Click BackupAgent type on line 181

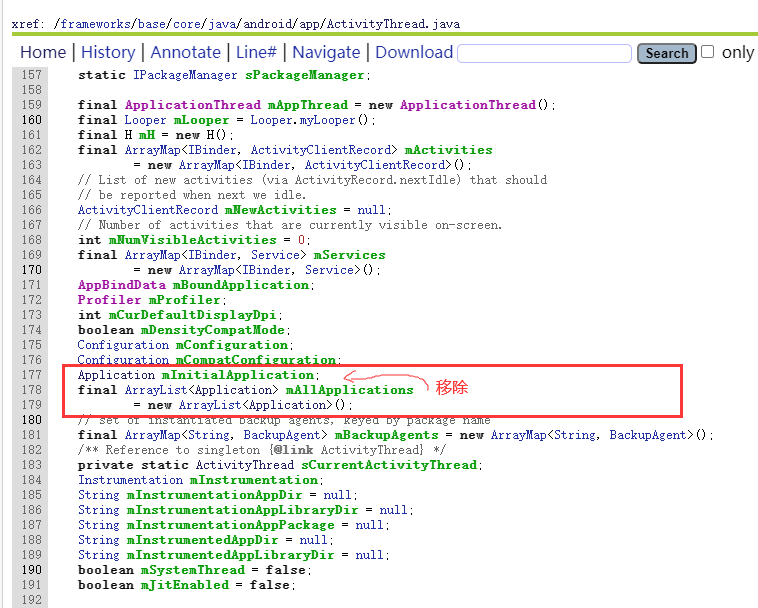pos(281,434)
